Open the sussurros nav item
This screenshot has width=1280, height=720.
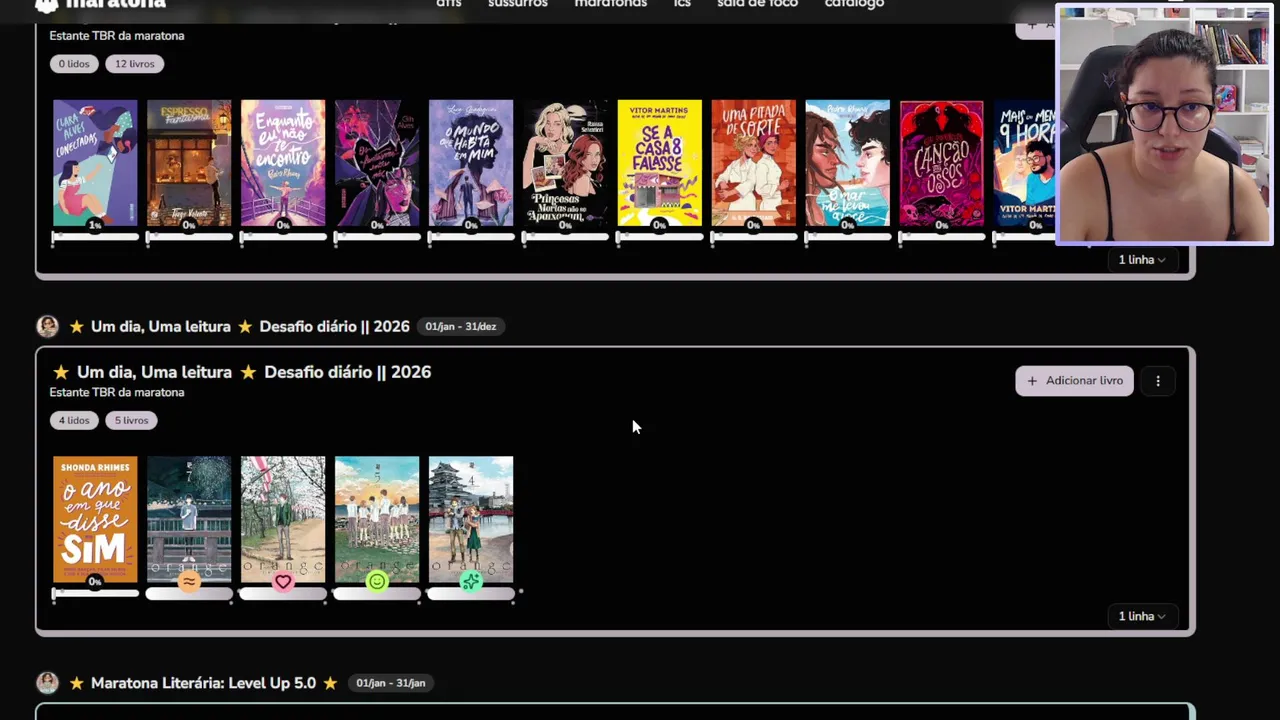pyautogui.click(x=518, y=4)
